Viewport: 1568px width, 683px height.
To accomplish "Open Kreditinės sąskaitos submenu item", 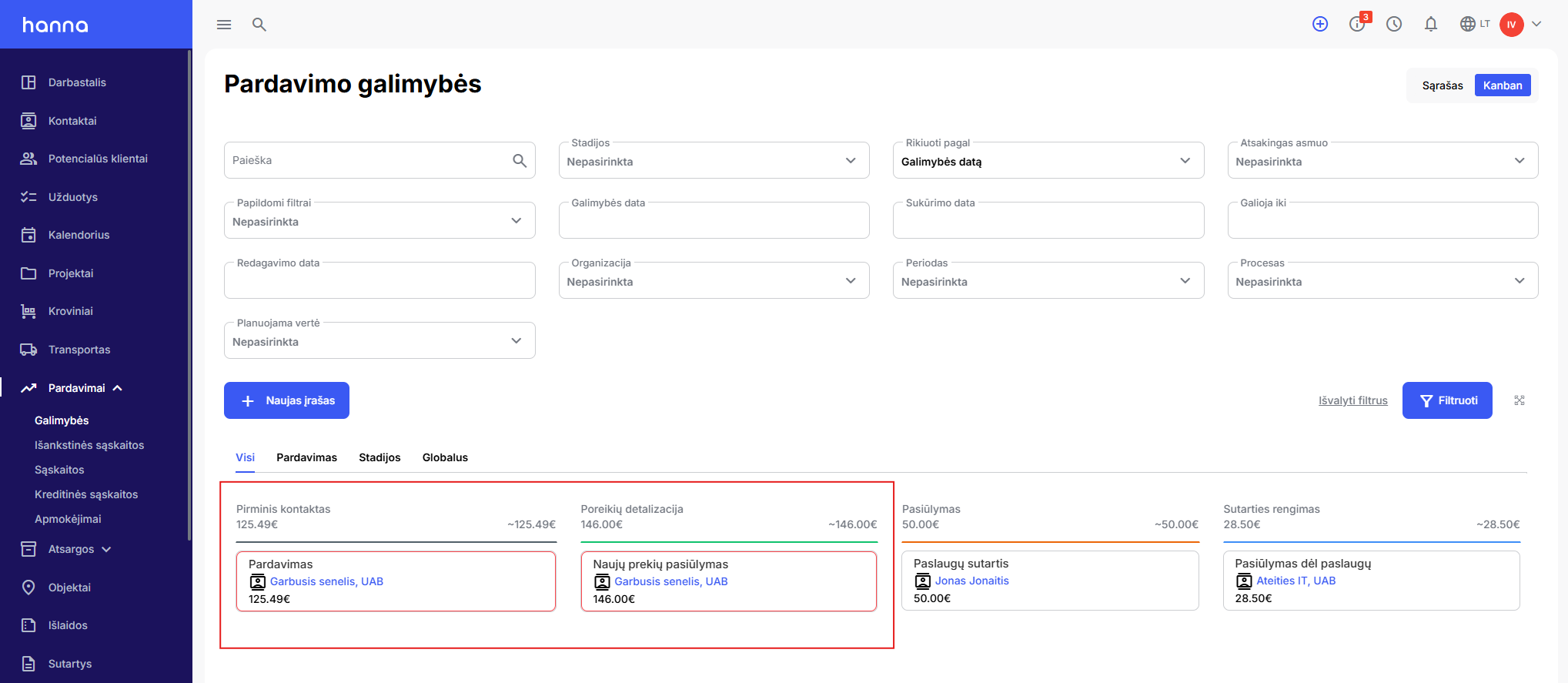I will (x=86, y=494).
